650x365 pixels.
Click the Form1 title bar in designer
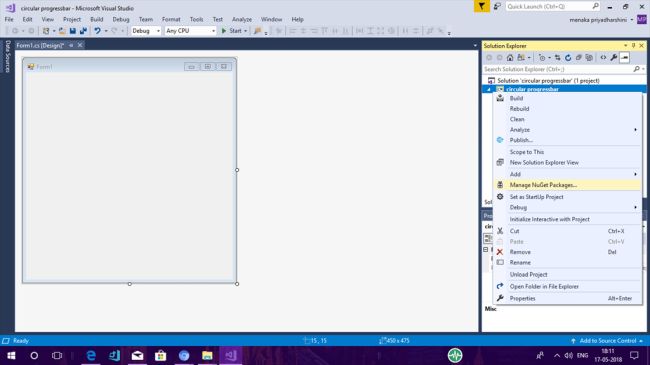point(129,66)
